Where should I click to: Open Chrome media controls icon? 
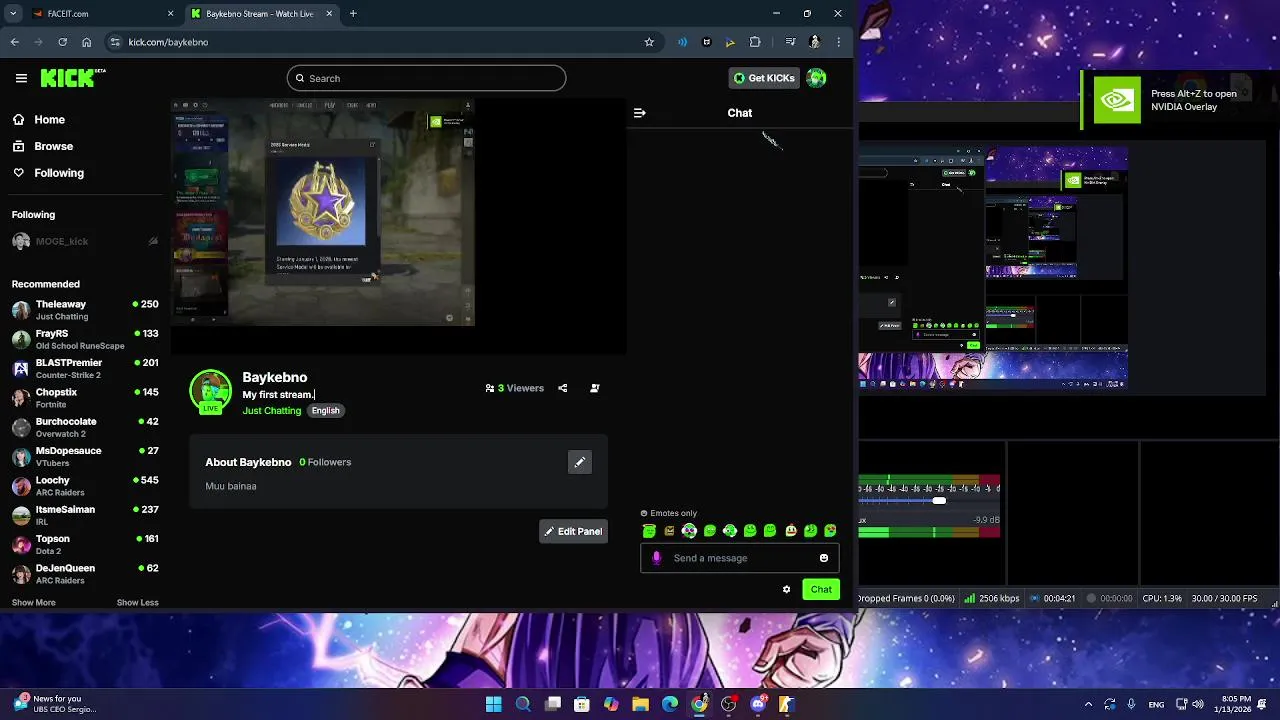(x=790, y=42)
